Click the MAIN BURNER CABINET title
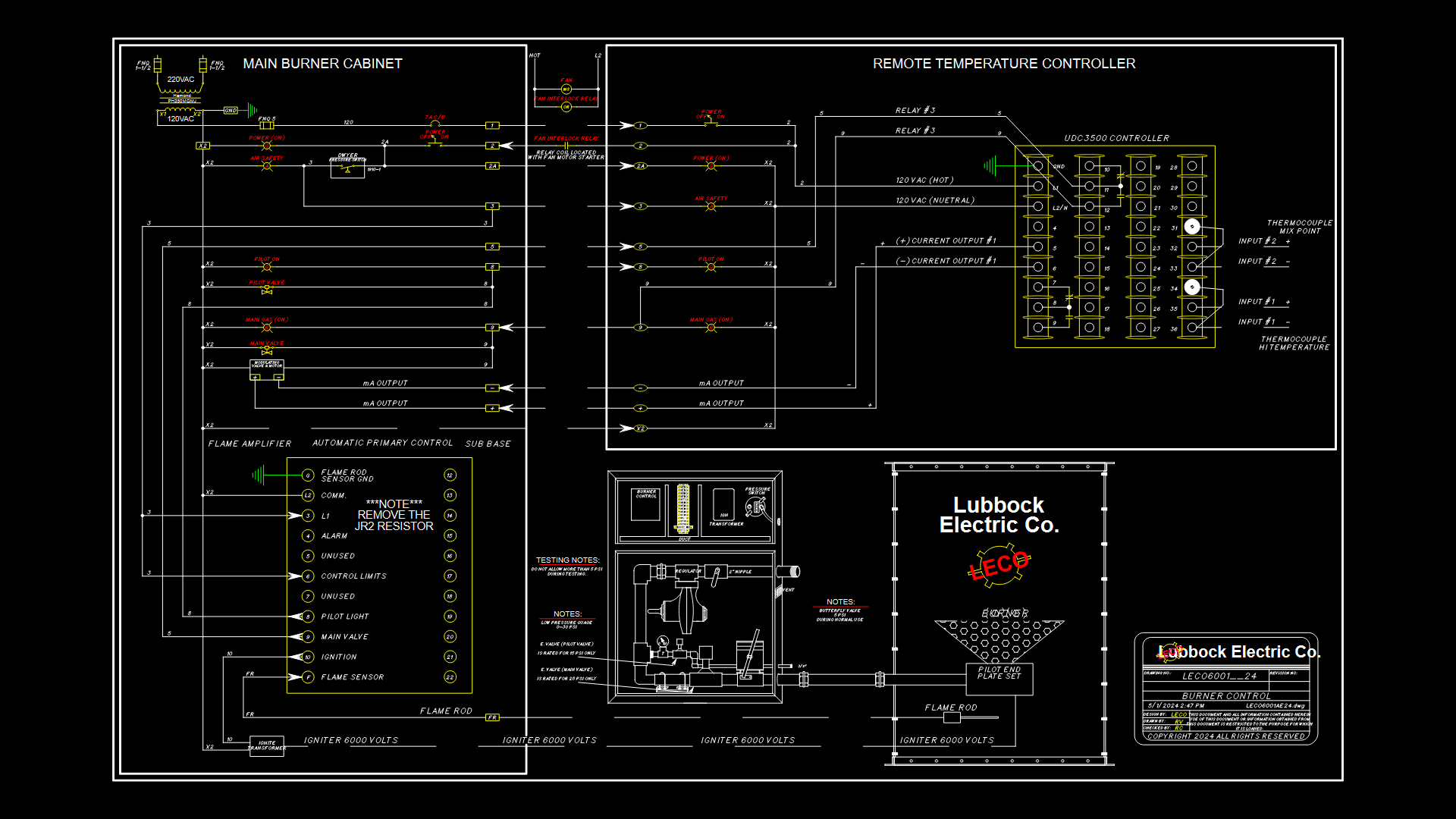This screenshot has height=819, width=1456. [x=322, y=64]
